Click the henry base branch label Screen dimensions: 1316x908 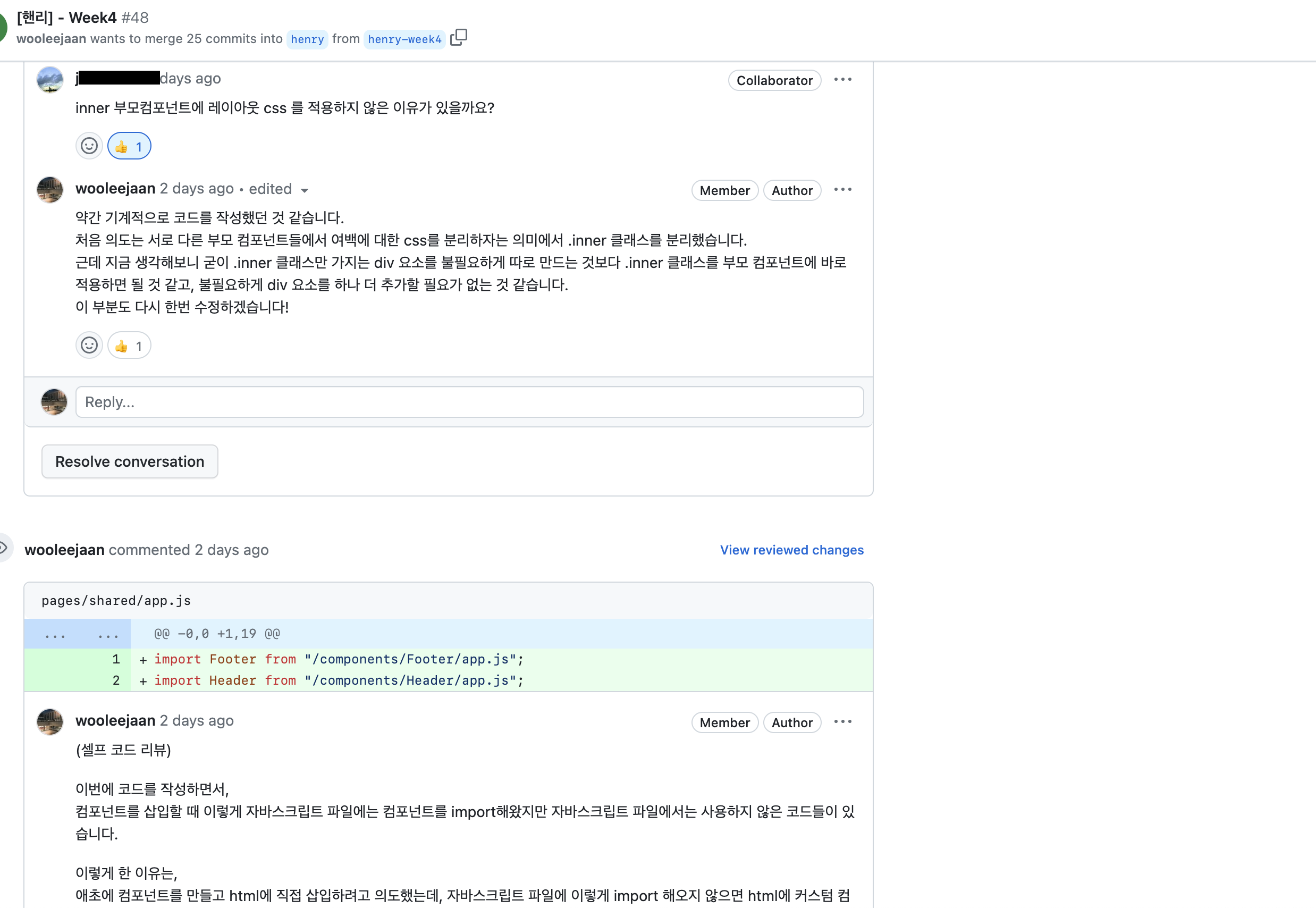pyautogui.click(x=307, y=39)
